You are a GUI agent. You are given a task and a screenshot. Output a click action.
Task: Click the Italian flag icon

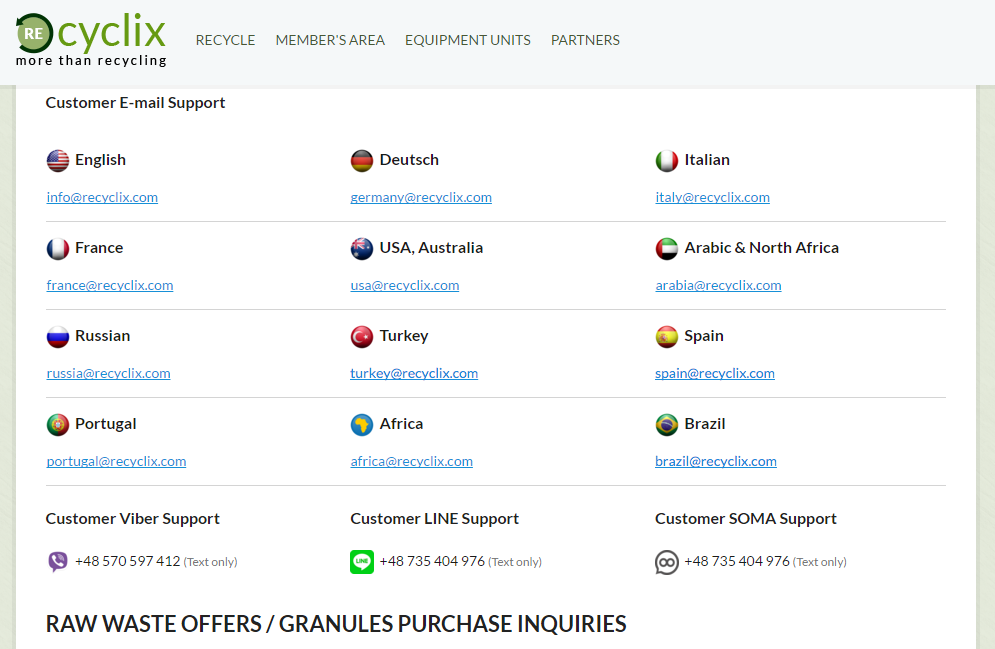point(667,160)
